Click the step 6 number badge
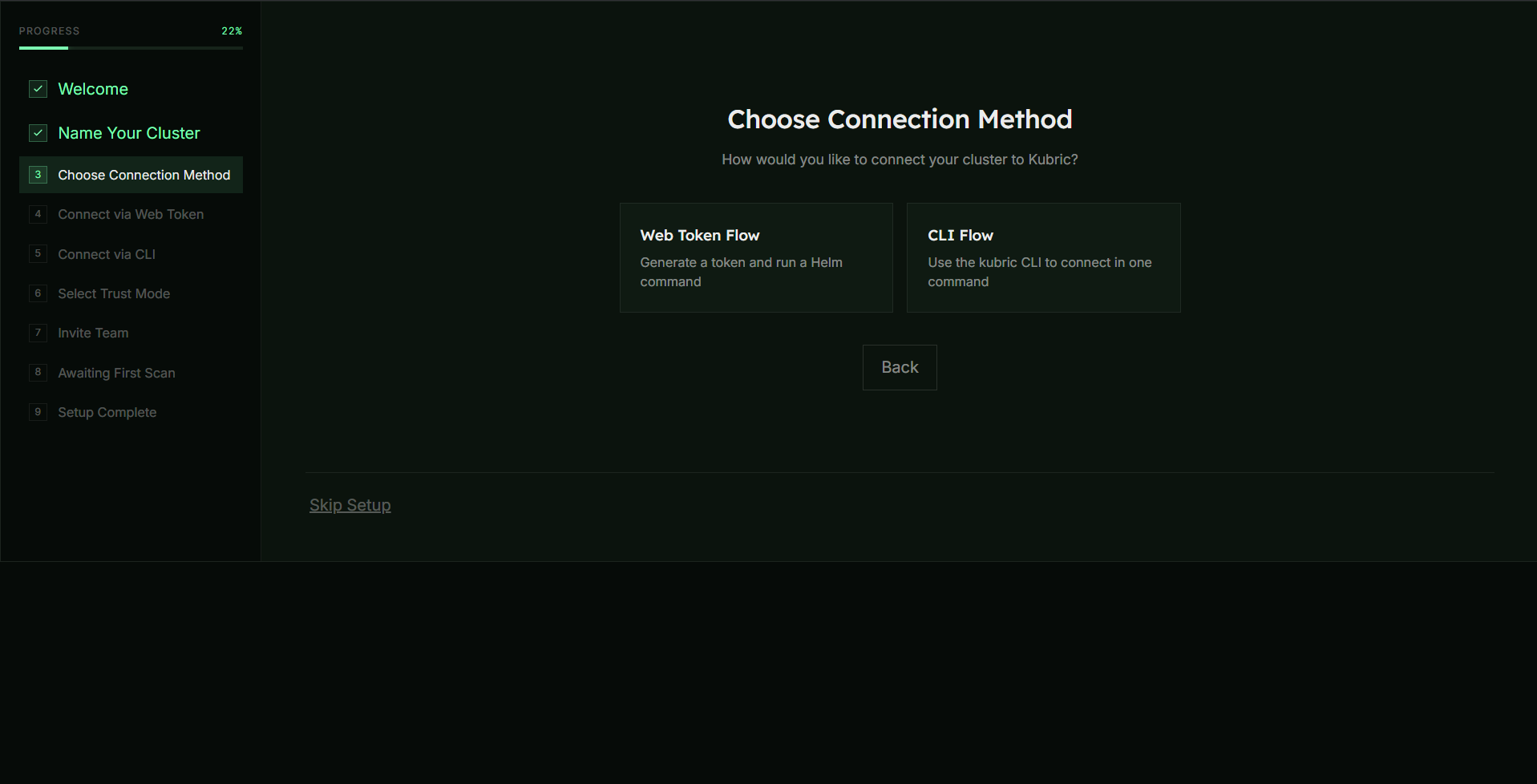Viewport: 1537px width, 784px height. pos(38,293)
